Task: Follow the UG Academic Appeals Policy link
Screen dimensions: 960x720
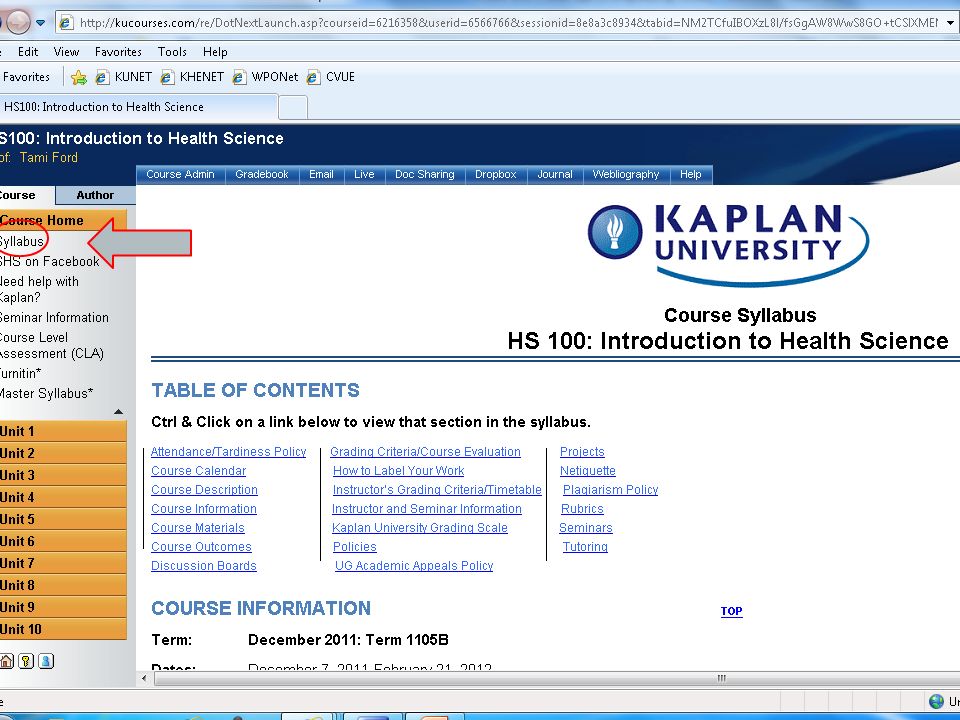Action: pyautogui.click(x=414, y=566)
